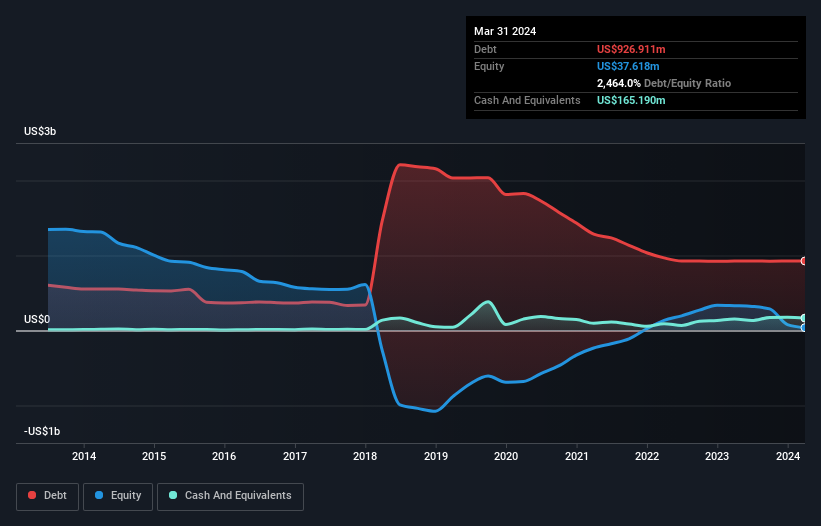Image resolution: width=821 pixels, height=526 pixels.
Task: Click the 2020 x-axis label
Action: pos(506,456)
